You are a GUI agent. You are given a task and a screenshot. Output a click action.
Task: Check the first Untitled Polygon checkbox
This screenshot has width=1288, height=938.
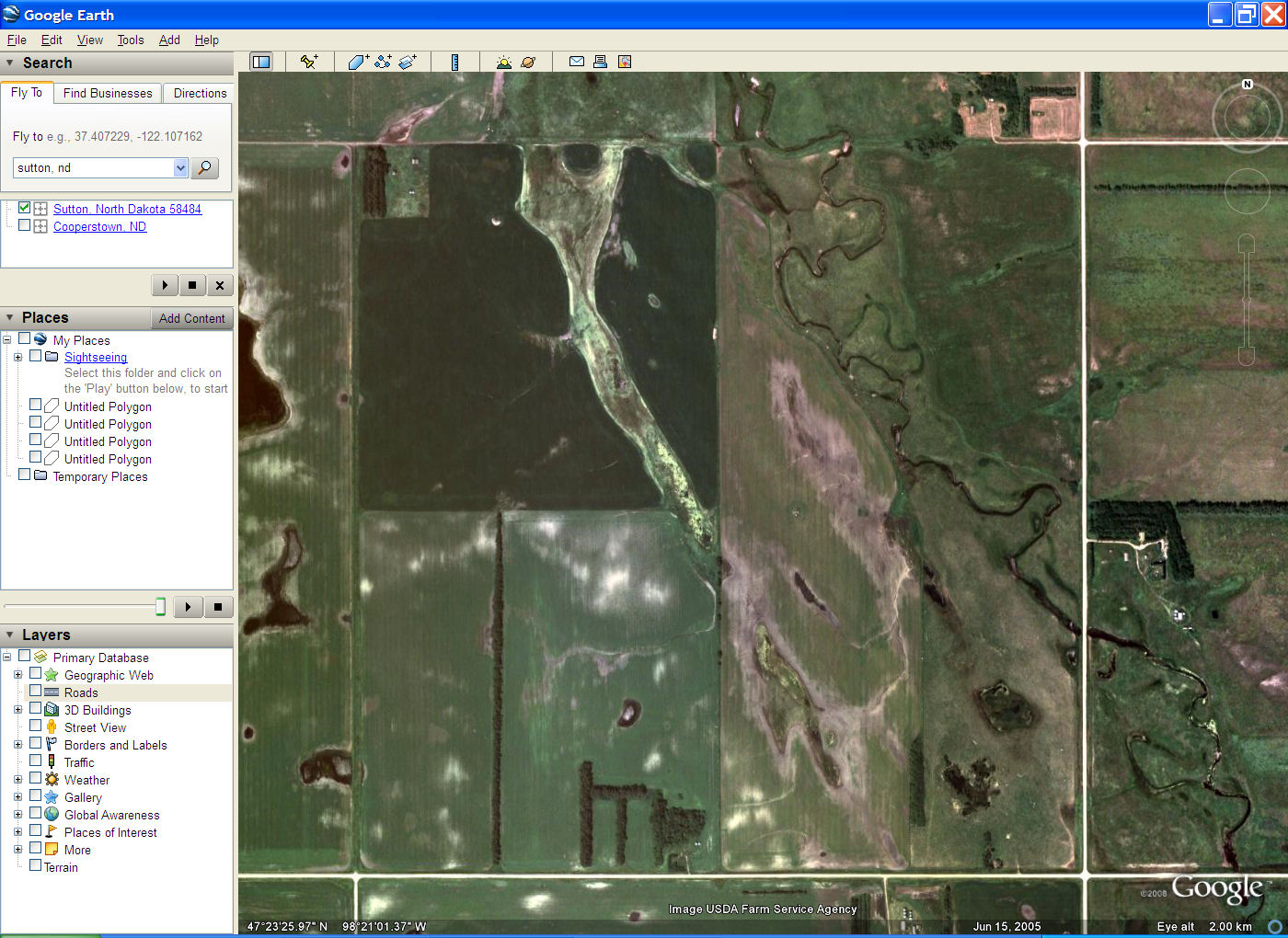tap(36, 405)
